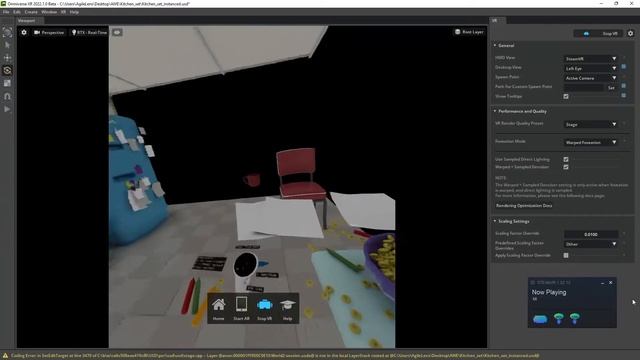Reset Desktop View setting blue square
The height and width of the screenshot is (360, 640).
point(624,67)
